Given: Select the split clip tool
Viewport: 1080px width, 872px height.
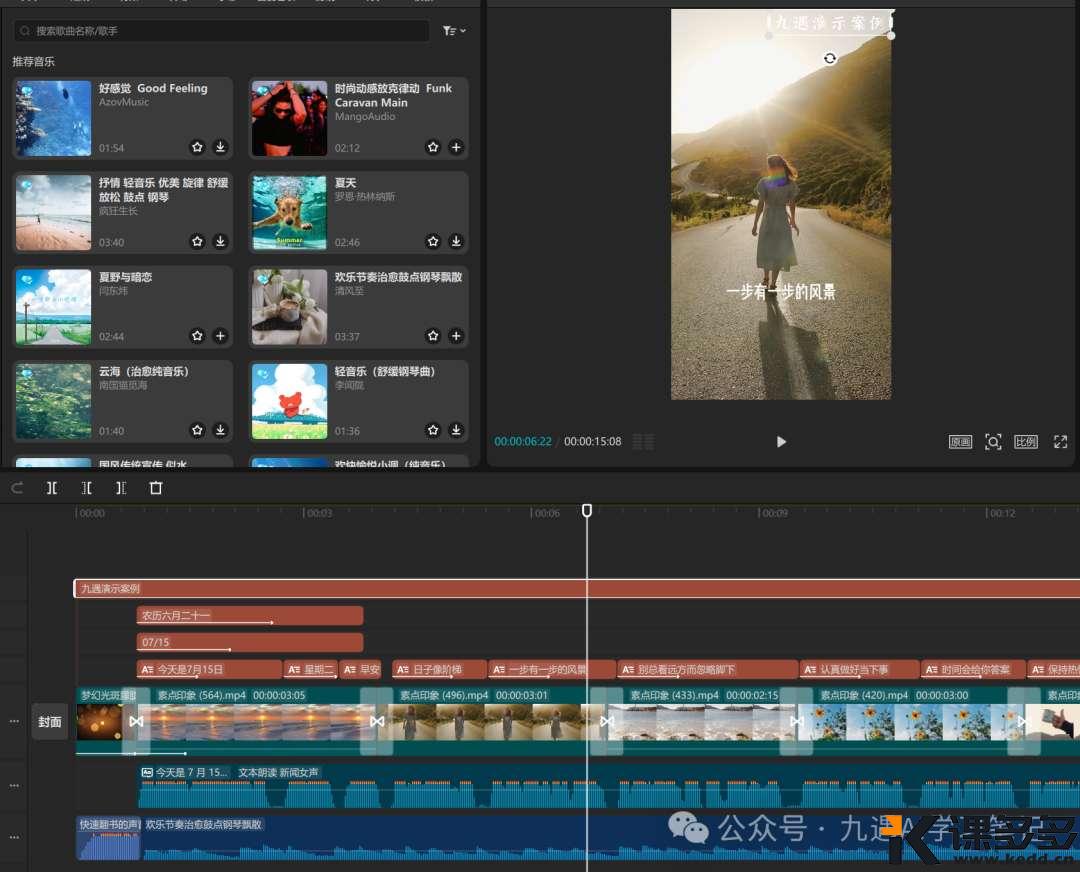Looking at the screenshot, I should (52, 488).
